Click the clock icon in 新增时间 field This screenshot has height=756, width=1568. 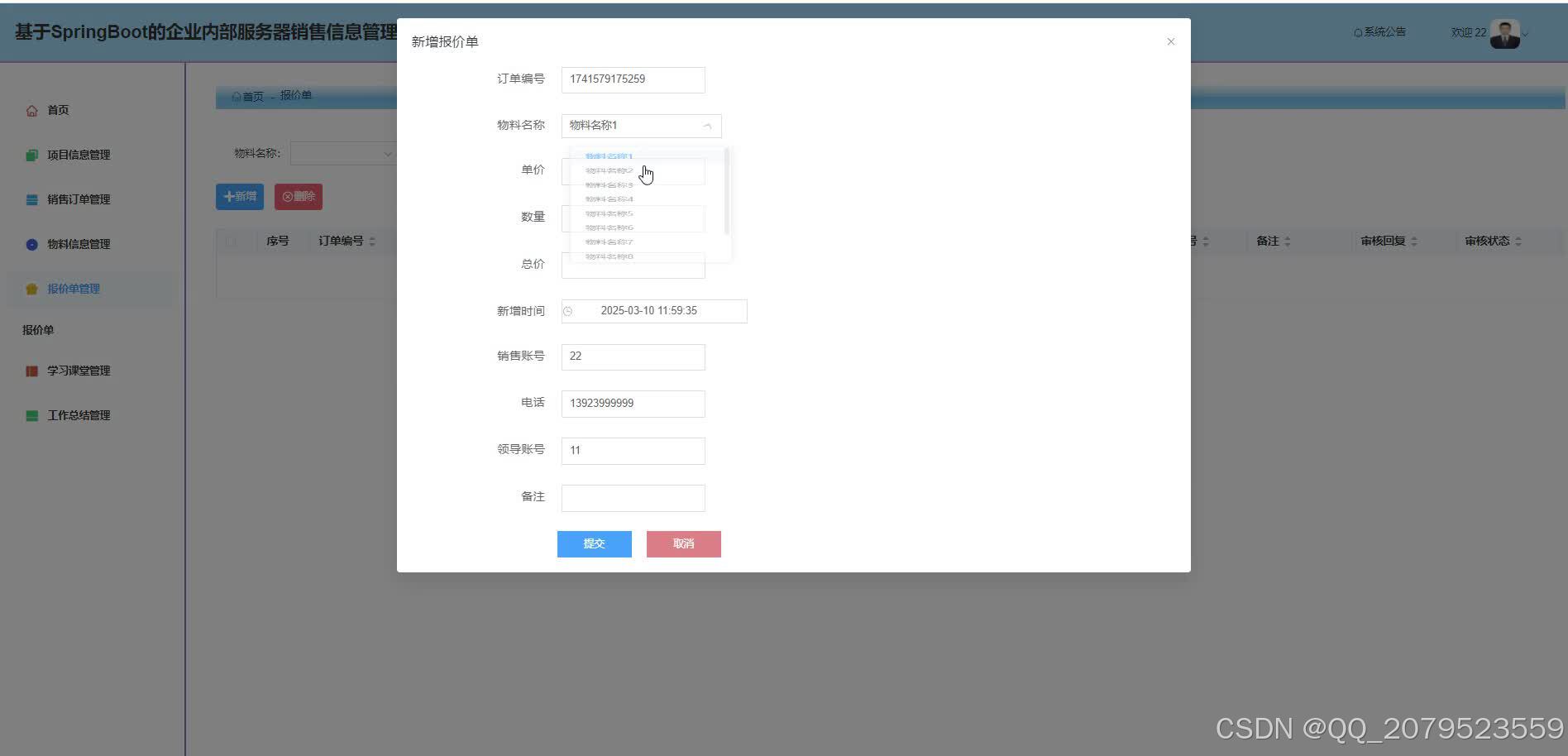(568, 311)
